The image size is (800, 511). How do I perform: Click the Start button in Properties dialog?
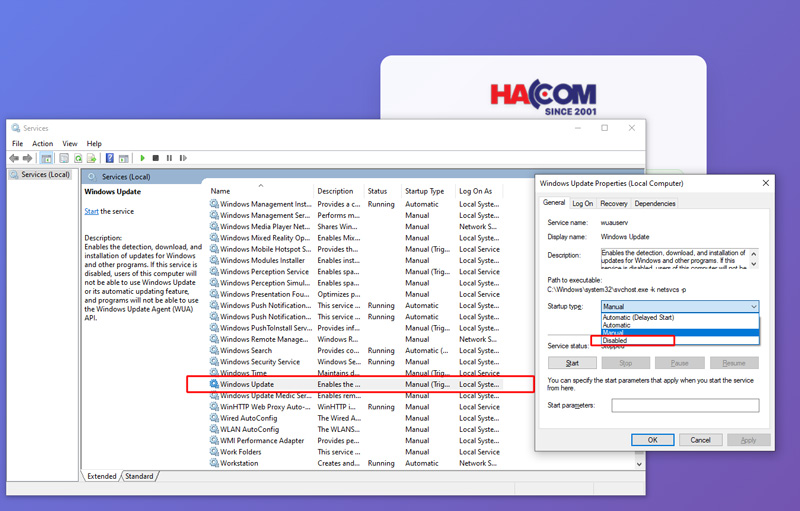[x=572, y=363]
